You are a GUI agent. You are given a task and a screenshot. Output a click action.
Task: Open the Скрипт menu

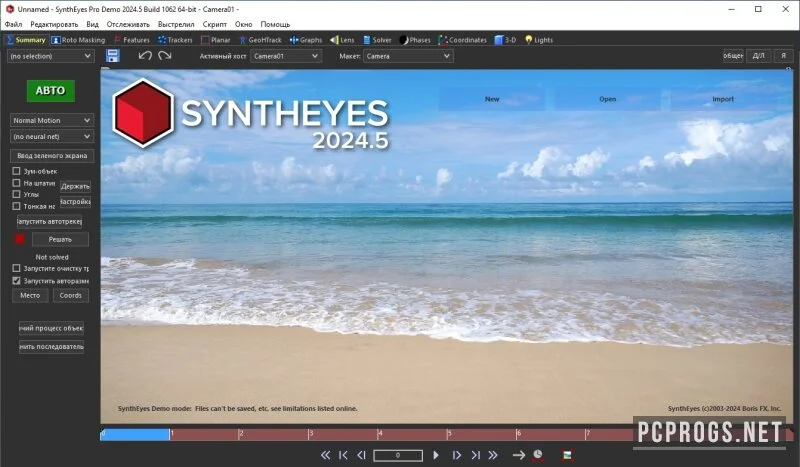(214, 24)
